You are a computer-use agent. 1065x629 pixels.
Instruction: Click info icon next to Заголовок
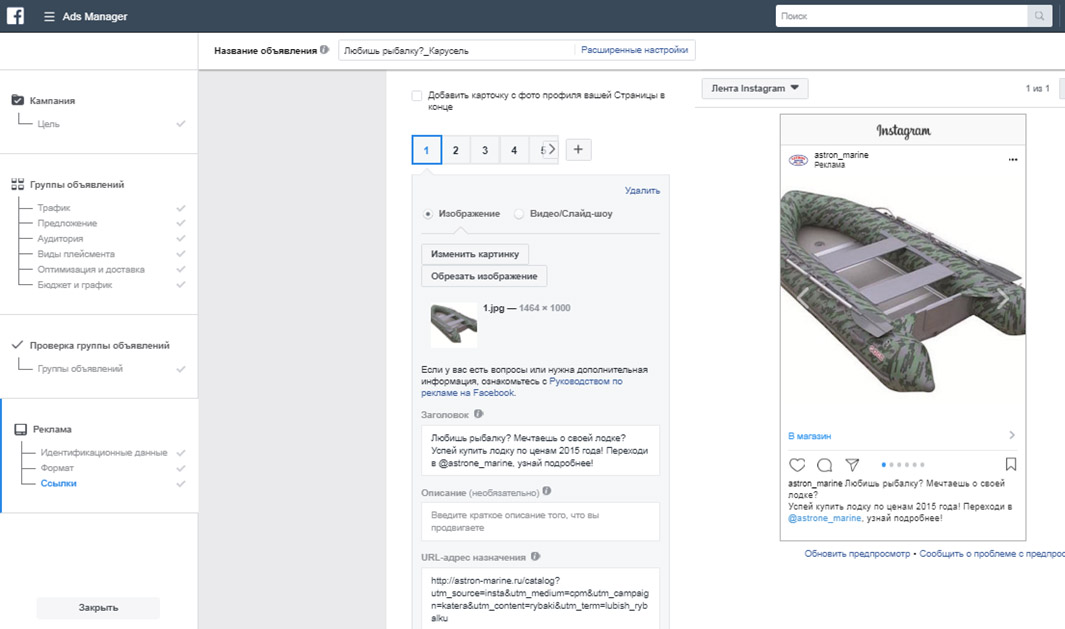pos(478,414)
